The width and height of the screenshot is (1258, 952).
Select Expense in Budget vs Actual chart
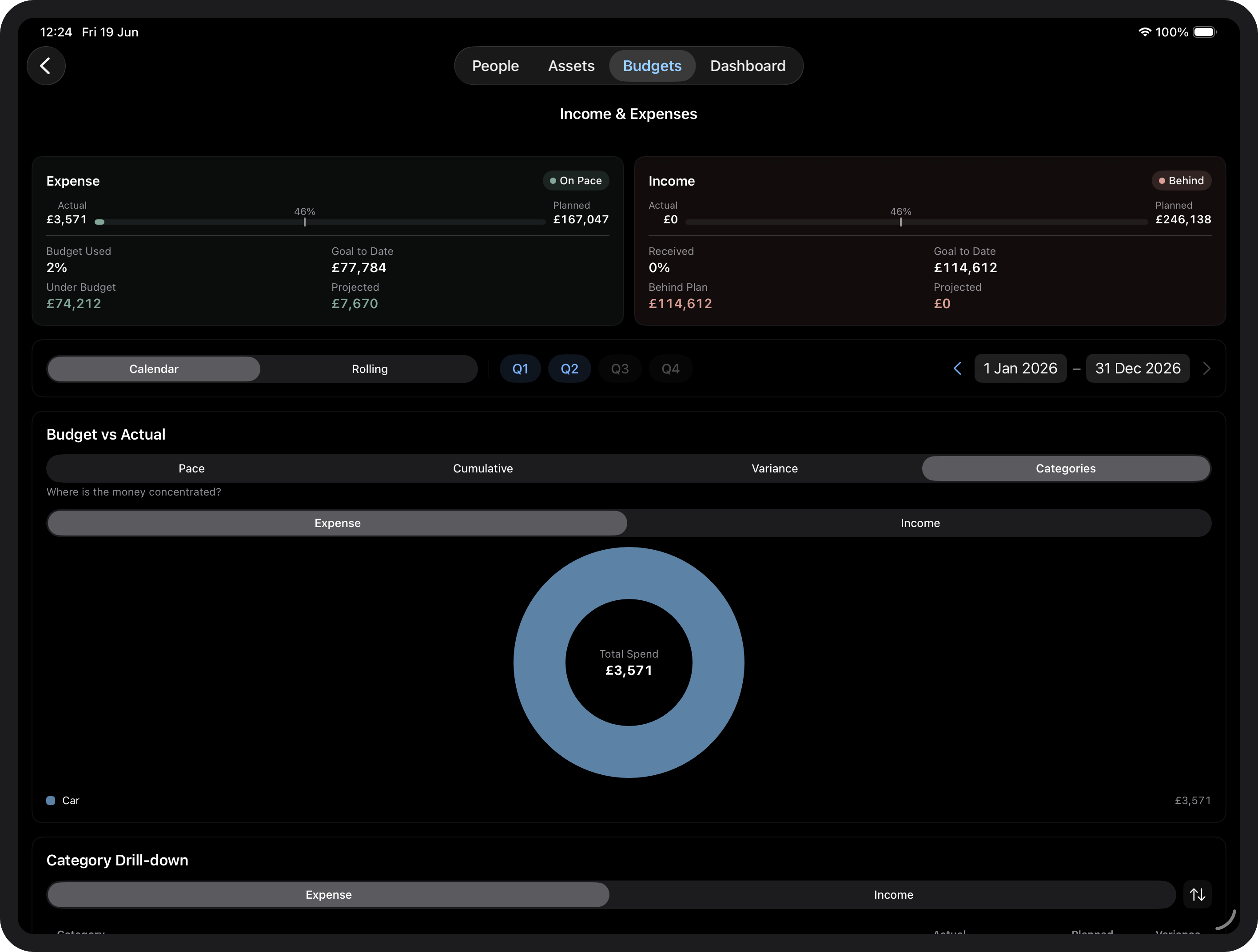point(337,523)
